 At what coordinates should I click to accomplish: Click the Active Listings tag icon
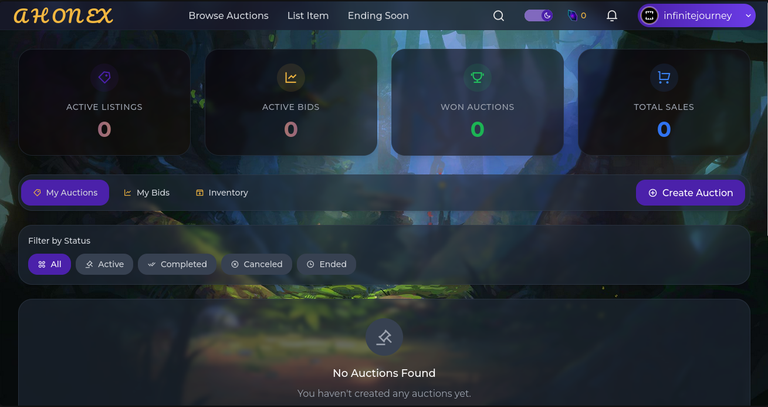(104, 77)
